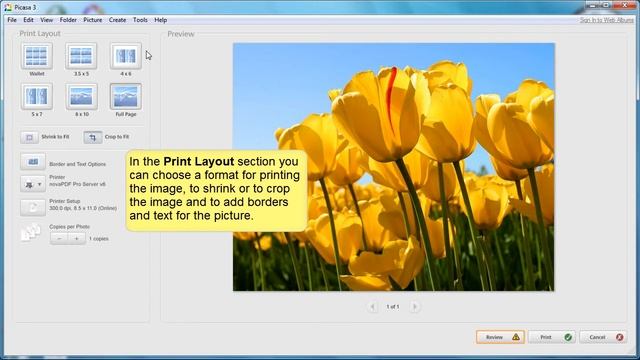Enable Shrink to Fit option
640x360 pixels.
[x=29, y=137]
